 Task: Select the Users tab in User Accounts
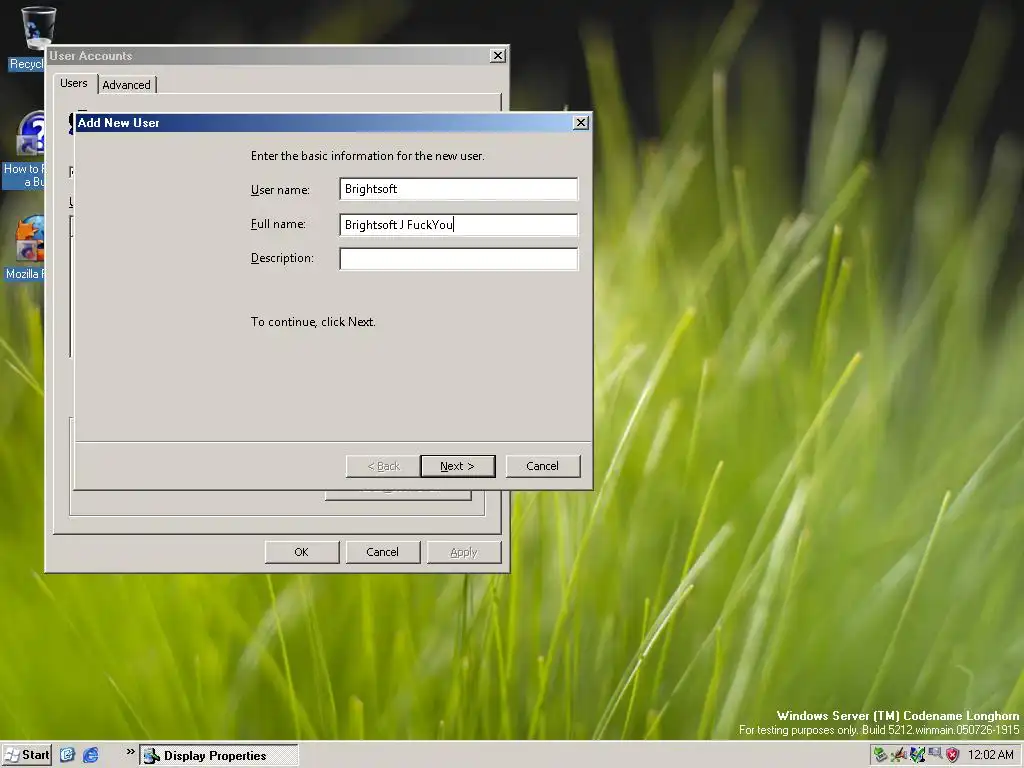click(x=74, y=83)
